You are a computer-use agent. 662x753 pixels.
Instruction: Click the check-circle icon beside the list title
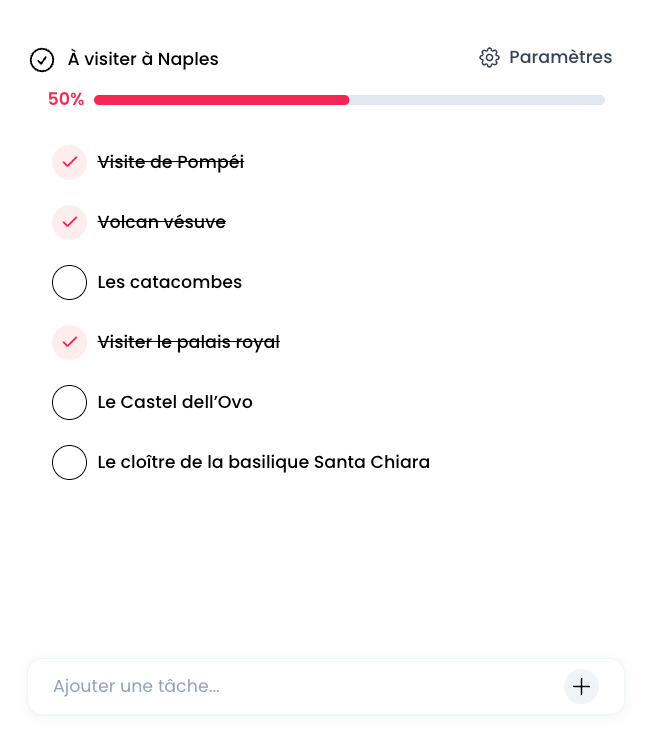tap(42, 60)
